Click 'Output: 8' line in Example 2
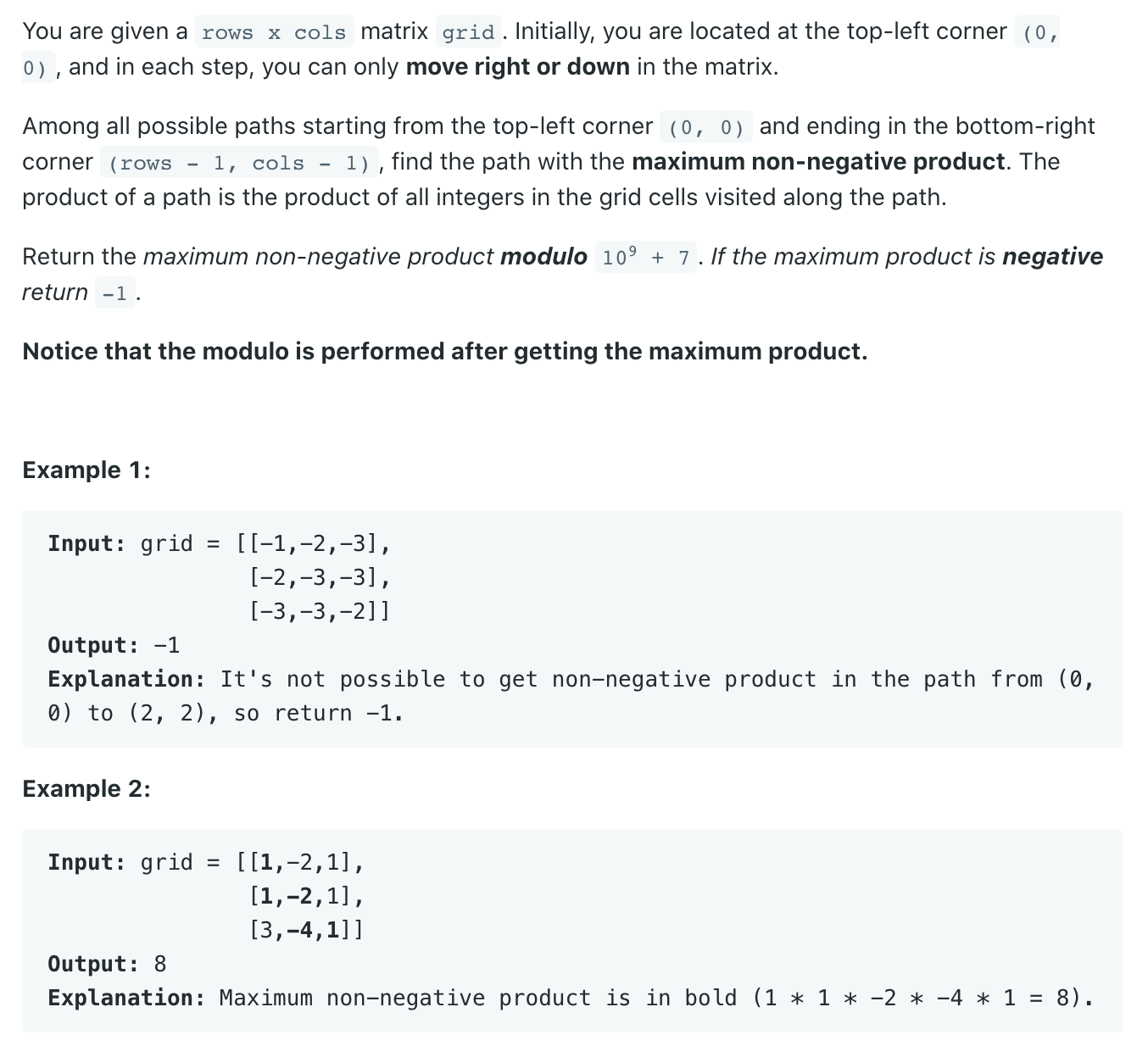This screenshot has width=1148, height=1046. [x=107, y=964]
